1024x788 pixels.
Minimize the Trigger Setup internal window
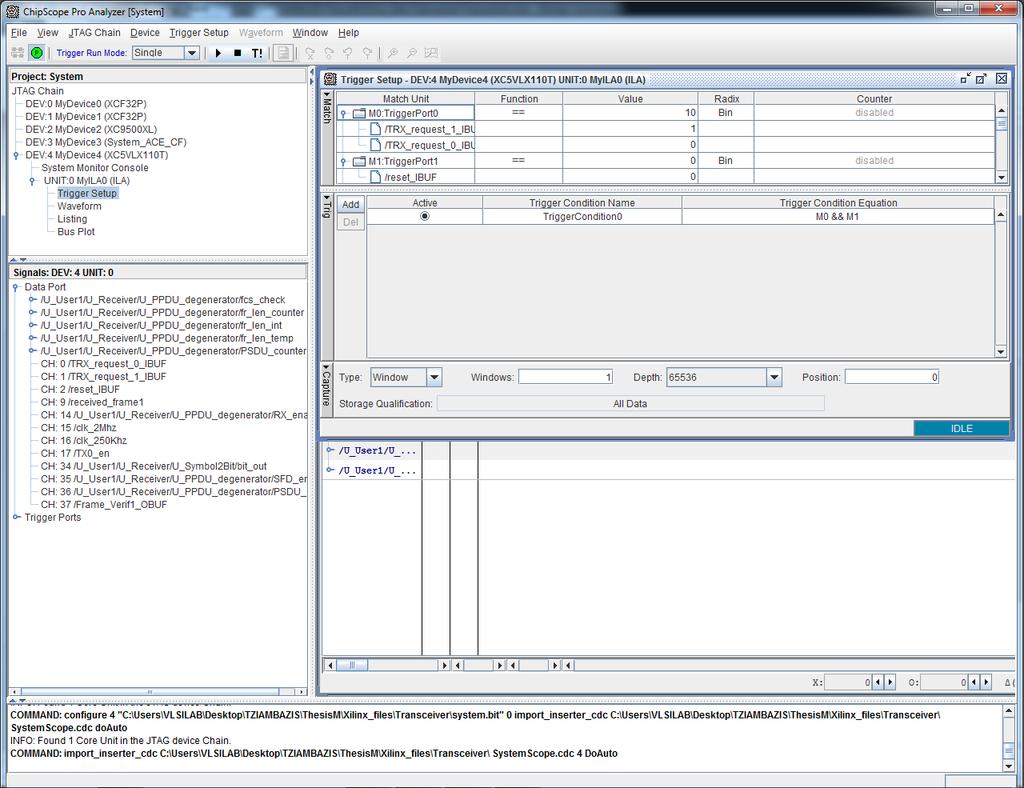click(x=965, y=78)
